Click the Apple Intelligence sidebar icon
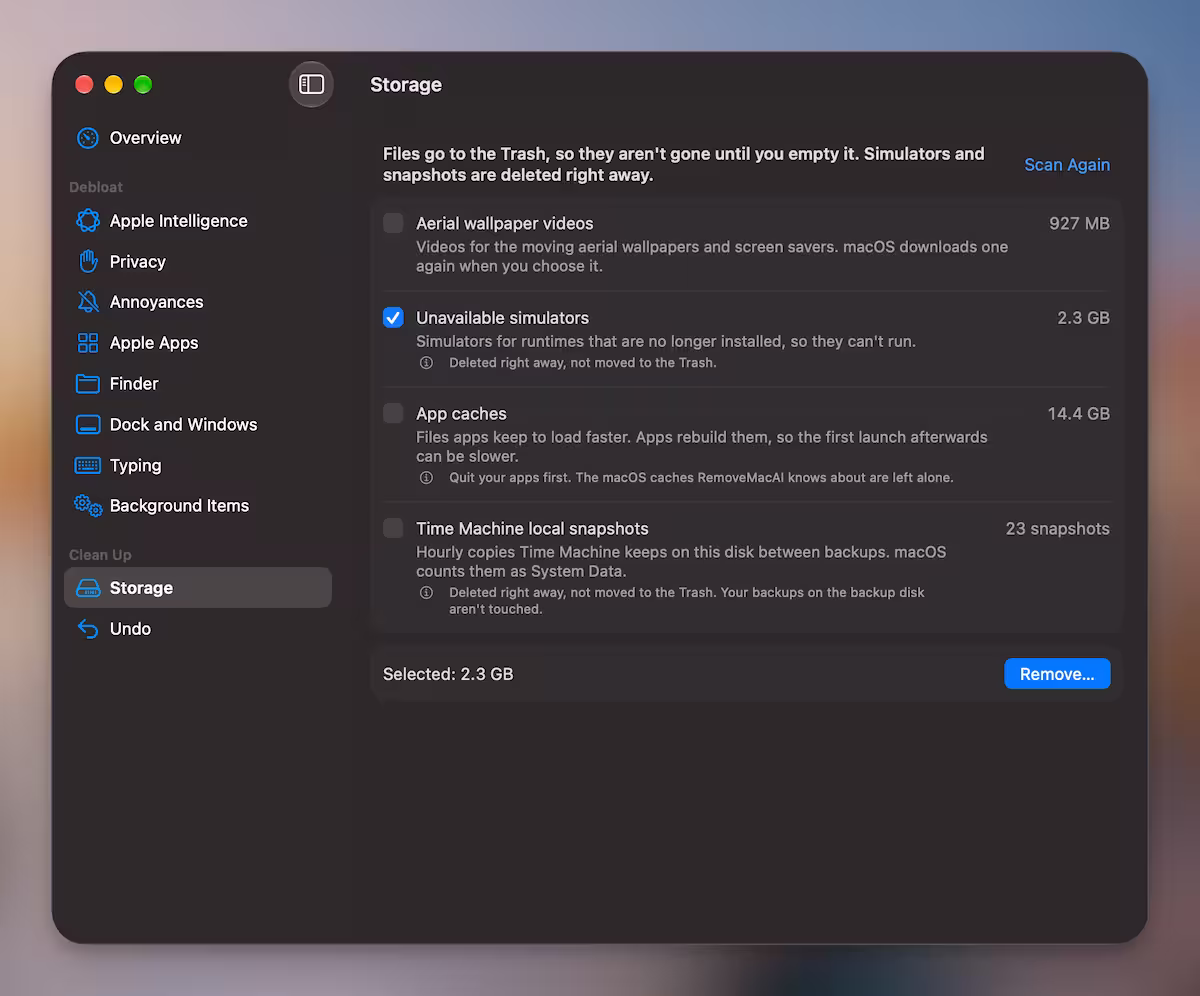Screen dimensions: 1200x996 coord(88,221)
